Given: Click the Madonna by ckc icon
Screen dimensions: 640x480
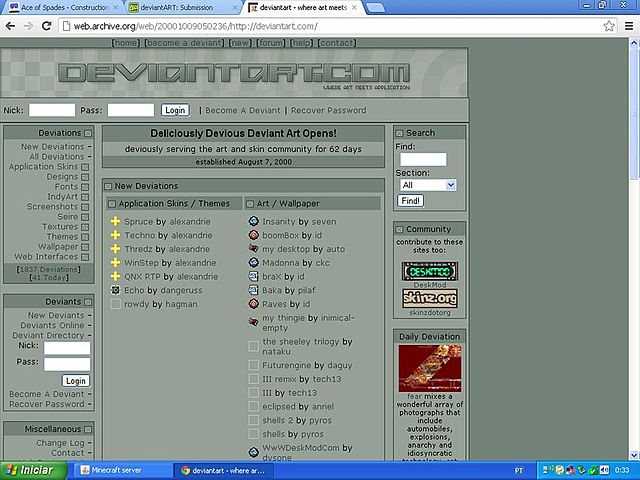Looking at the screenshot, I should 253,262.
